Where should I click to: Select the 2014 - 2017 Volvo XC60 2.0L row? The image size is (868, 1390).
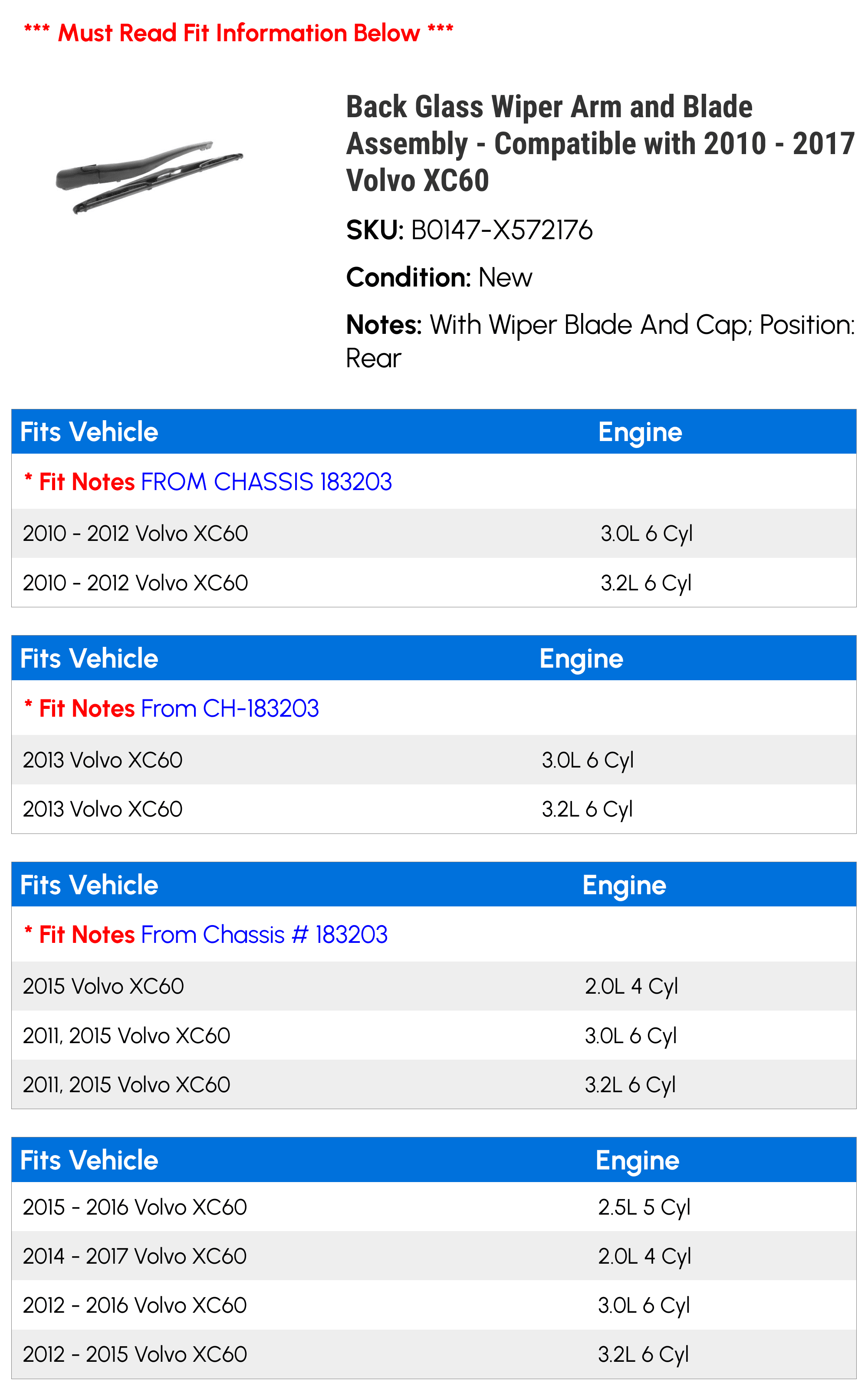coord(434,1256)
